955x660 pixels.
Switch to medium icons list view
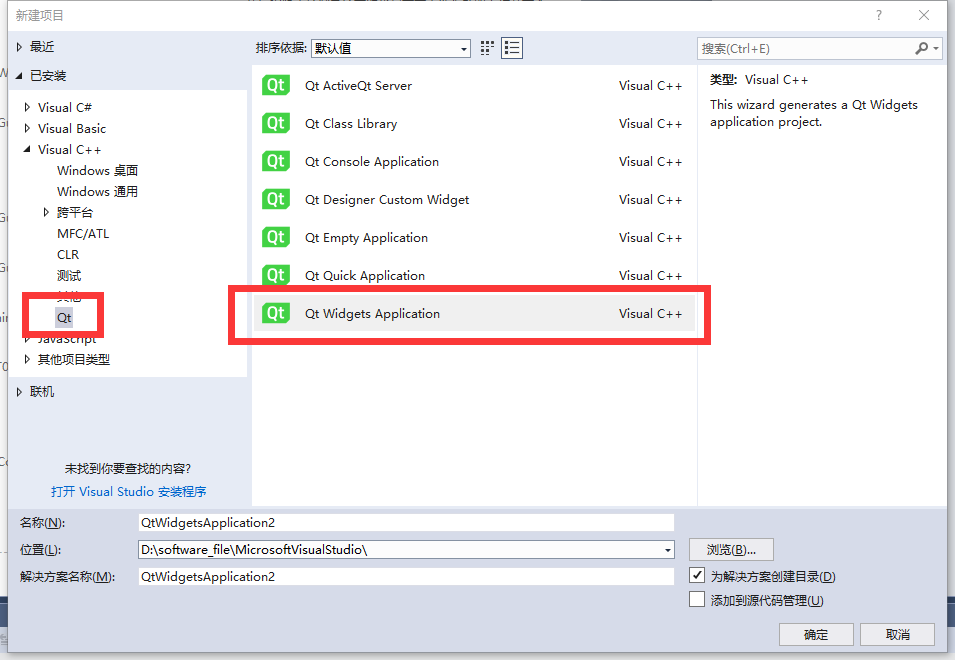point(512,48)
